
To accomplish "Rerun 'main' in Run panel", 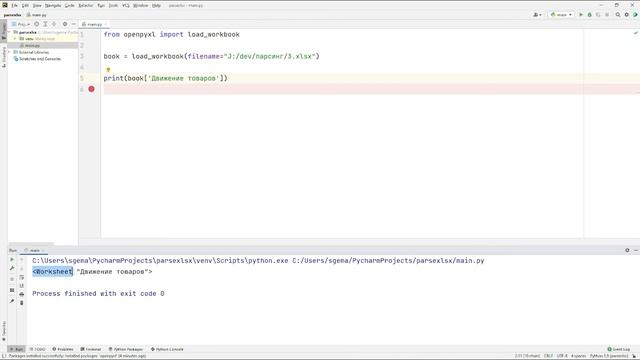I will (x=12, y=260).
